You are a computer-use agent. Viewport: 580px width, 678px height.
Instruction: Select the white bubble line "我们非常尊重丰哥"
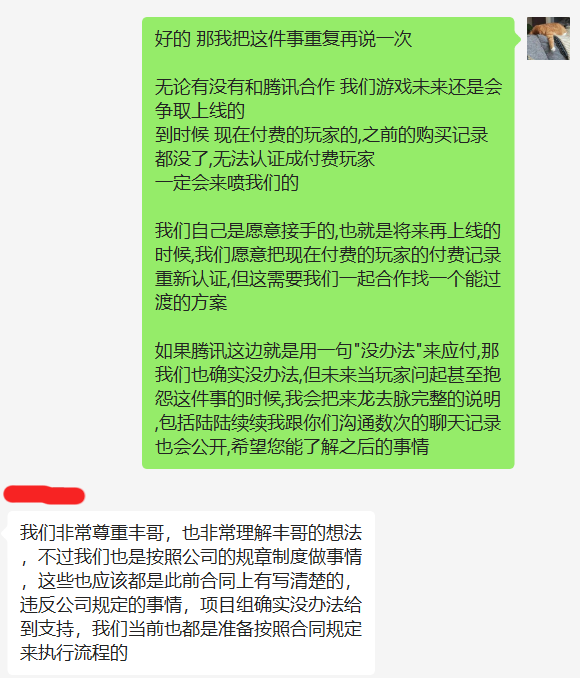coord(92,533)
